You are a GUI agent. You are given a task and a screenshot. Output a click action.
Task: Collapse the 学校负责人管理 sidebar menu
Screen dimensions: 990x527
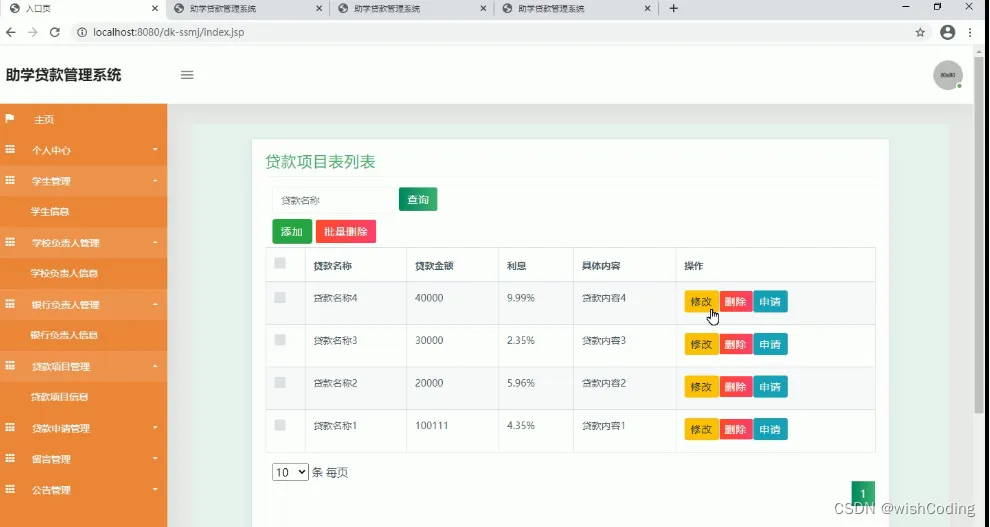pyautogui.click(x=83, y=243)
